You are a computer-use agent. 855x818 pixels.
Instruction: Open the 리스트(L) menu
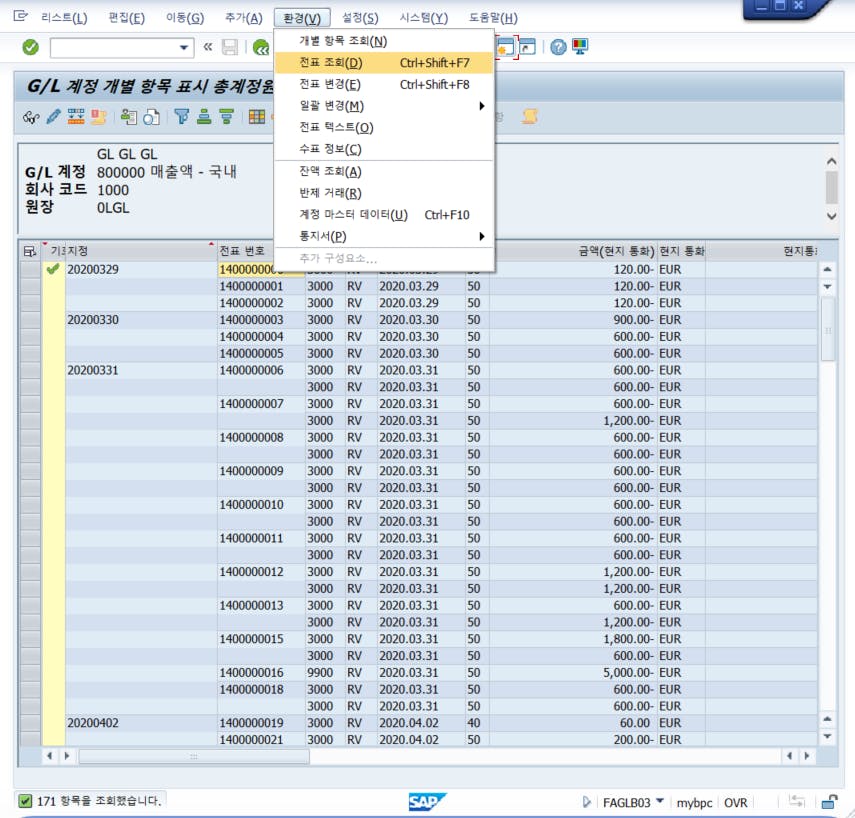pos(64,18)
